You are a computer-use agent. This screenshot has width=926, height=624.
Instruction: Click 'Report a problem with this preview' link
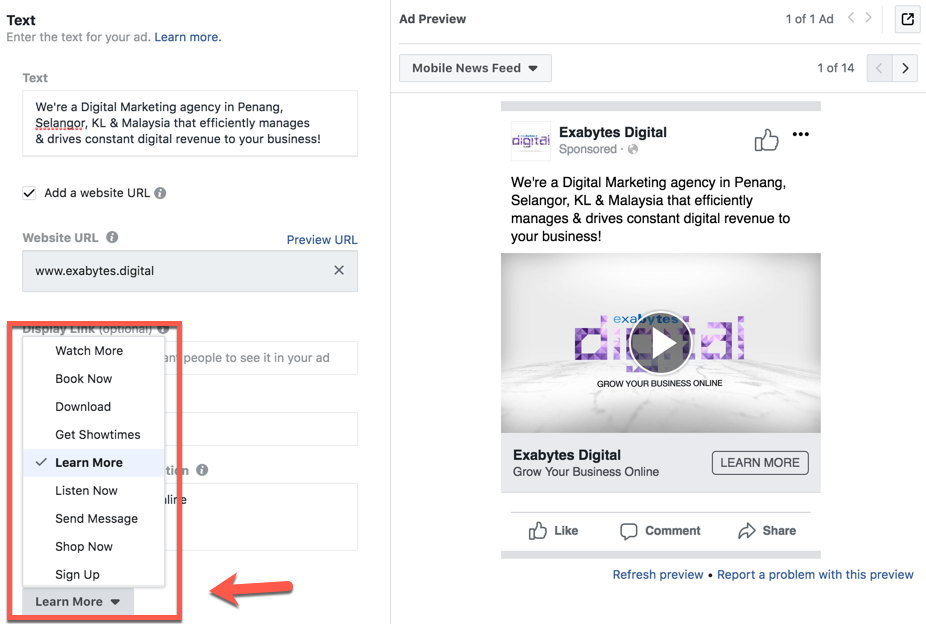click(815, 574)
